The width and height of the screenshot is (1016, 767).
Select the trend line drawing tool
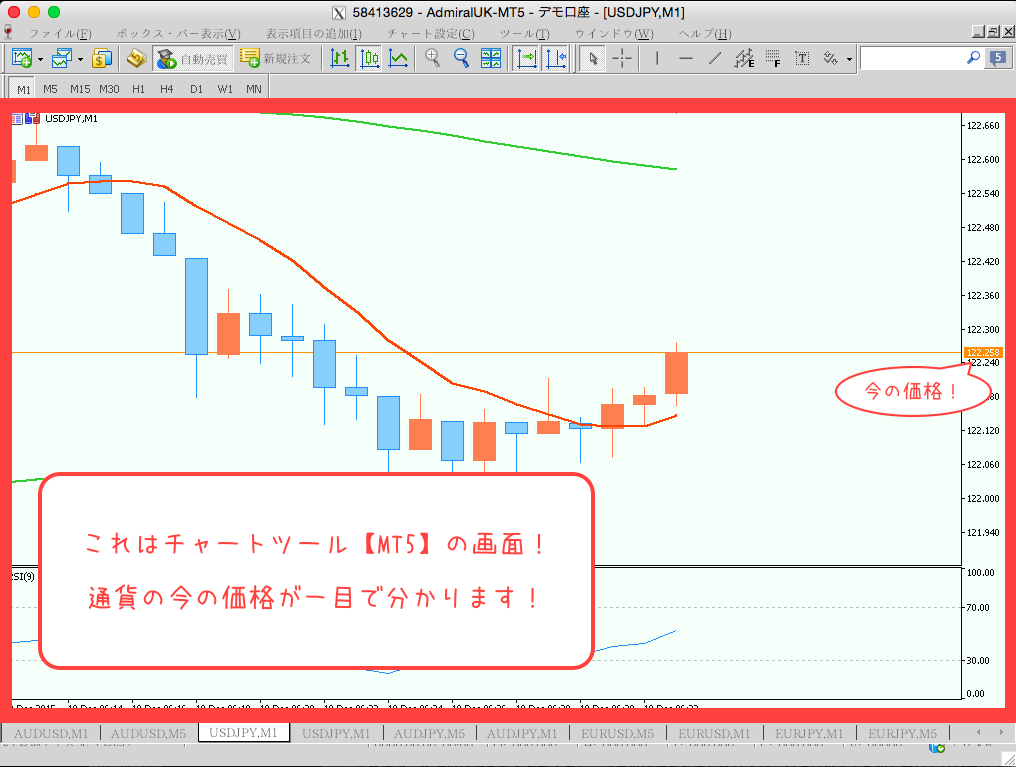(715, 58)
